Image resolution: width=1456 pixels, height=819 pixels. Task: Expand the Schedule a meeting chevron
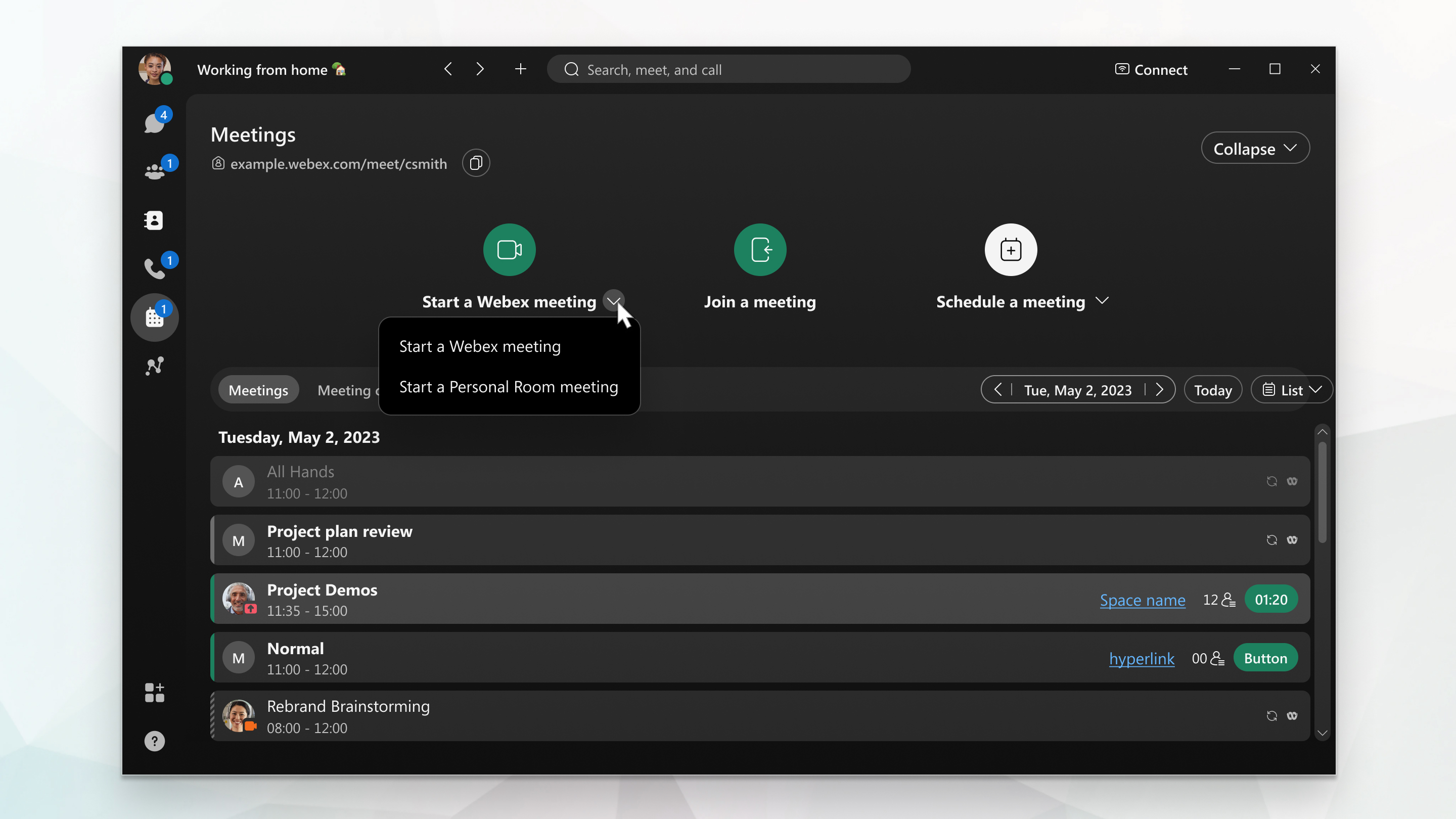click(1102, 301)
